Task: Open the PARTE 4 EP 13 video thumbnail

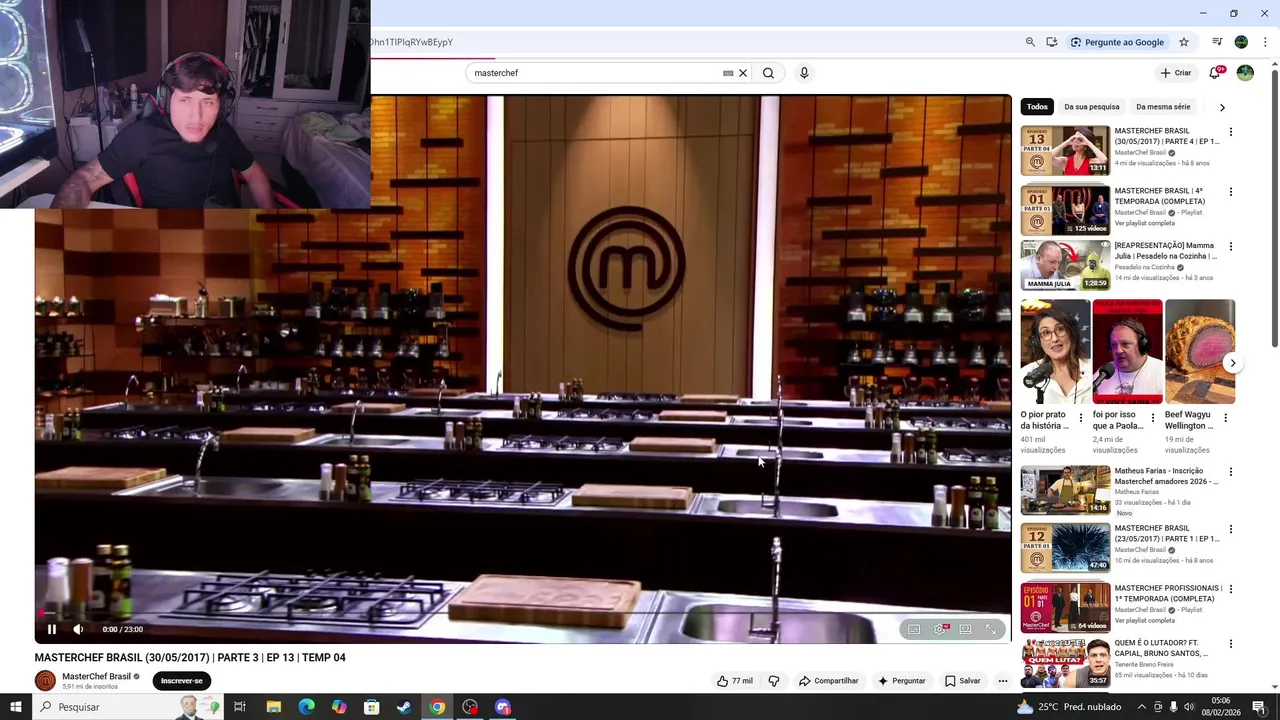Action: pos(1065,150)
